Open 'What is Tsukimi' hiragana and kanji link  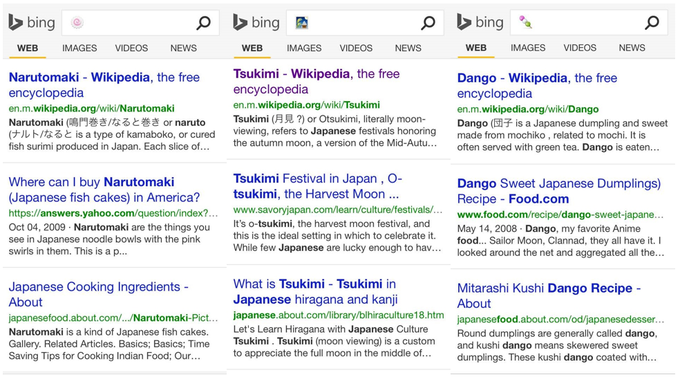315,292
